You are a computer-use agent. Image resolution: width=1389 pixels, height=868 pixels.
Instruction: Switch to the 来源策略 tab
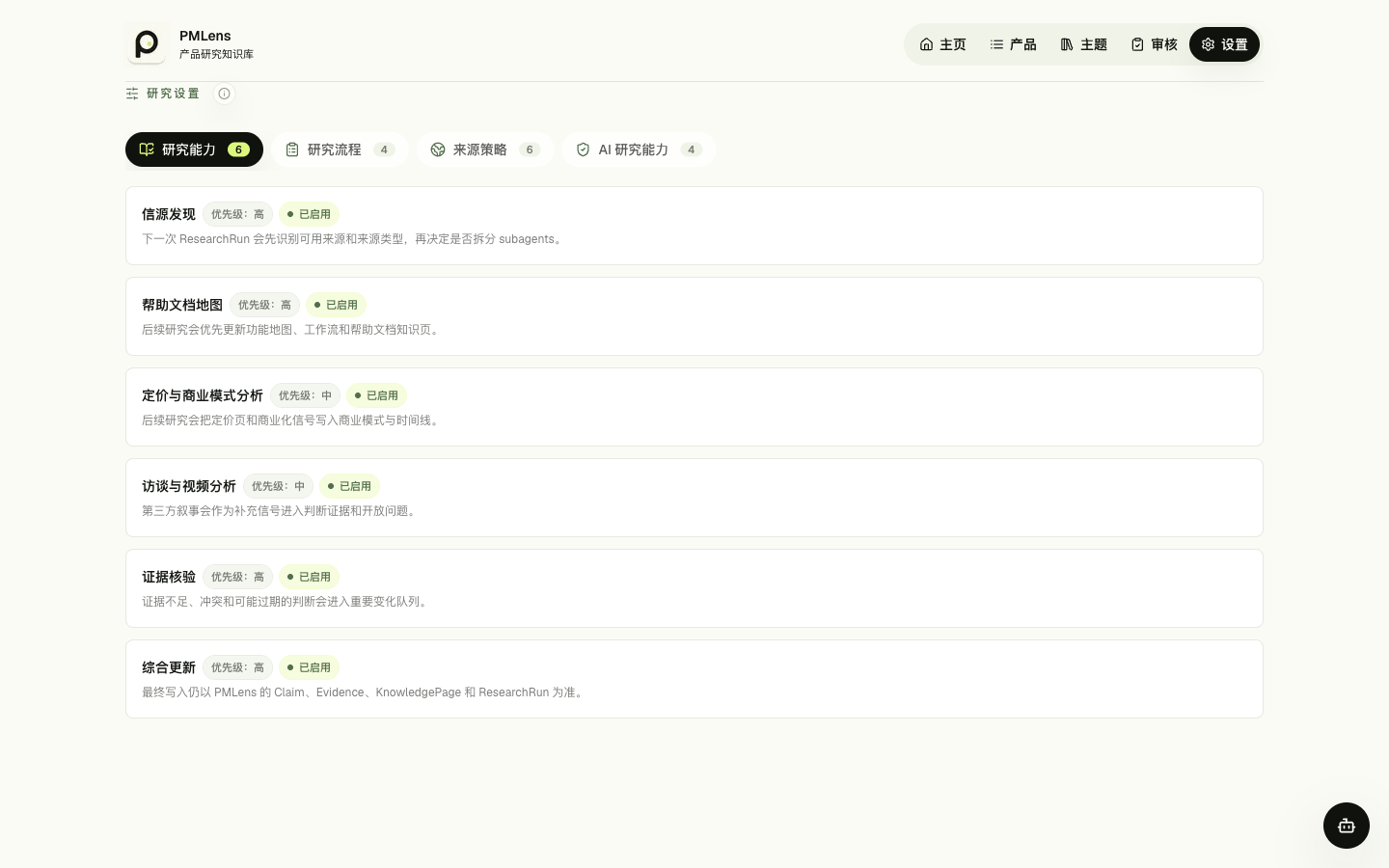click(x=485, y=149)
